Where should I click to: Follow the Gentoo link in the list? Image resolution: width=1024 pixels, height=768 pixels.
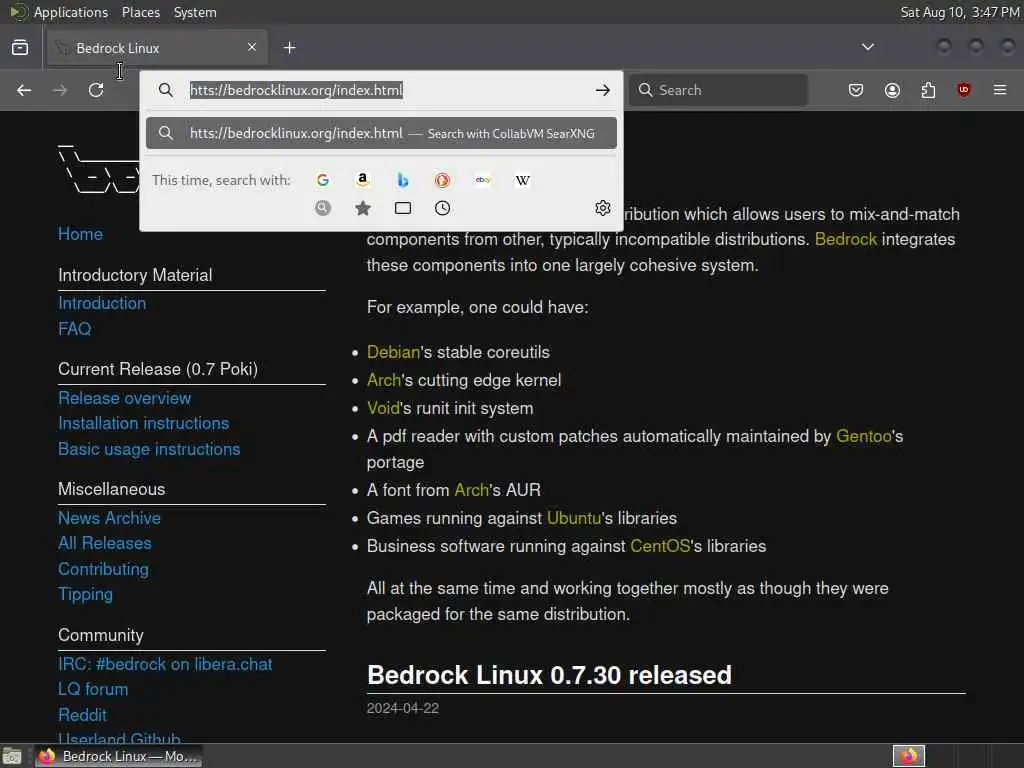863,436
